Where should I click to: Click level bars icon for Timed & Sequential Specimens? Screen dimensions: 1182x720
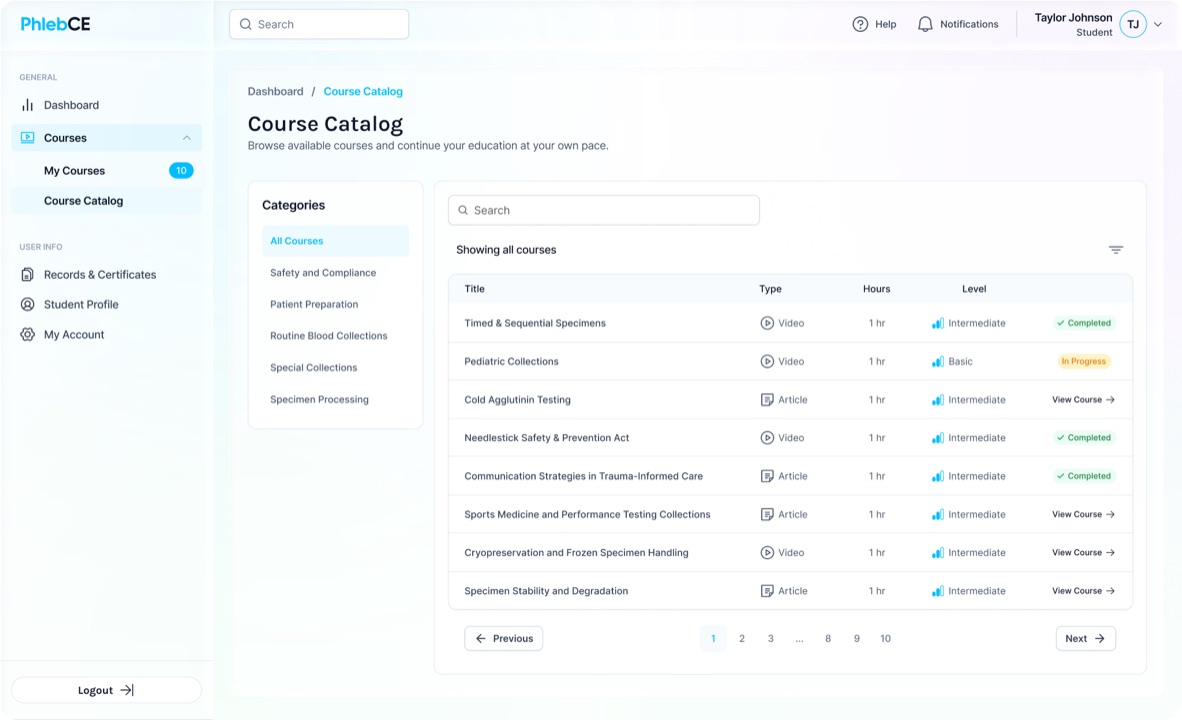(937, 323)
